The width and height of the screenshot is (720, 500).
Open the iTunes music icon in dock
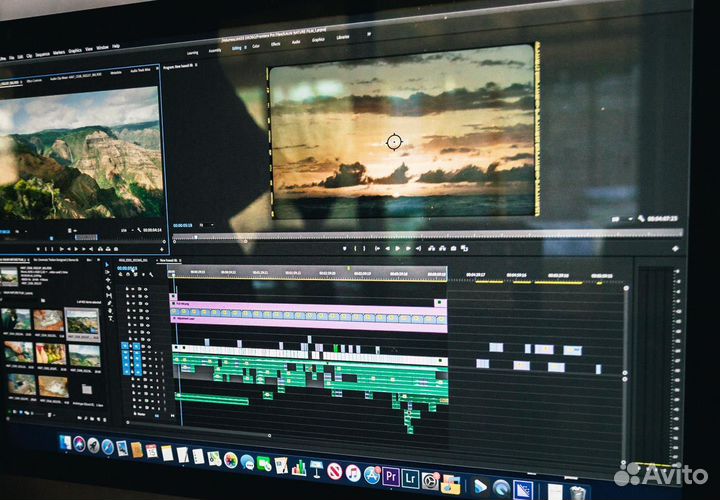coord(353,473)
